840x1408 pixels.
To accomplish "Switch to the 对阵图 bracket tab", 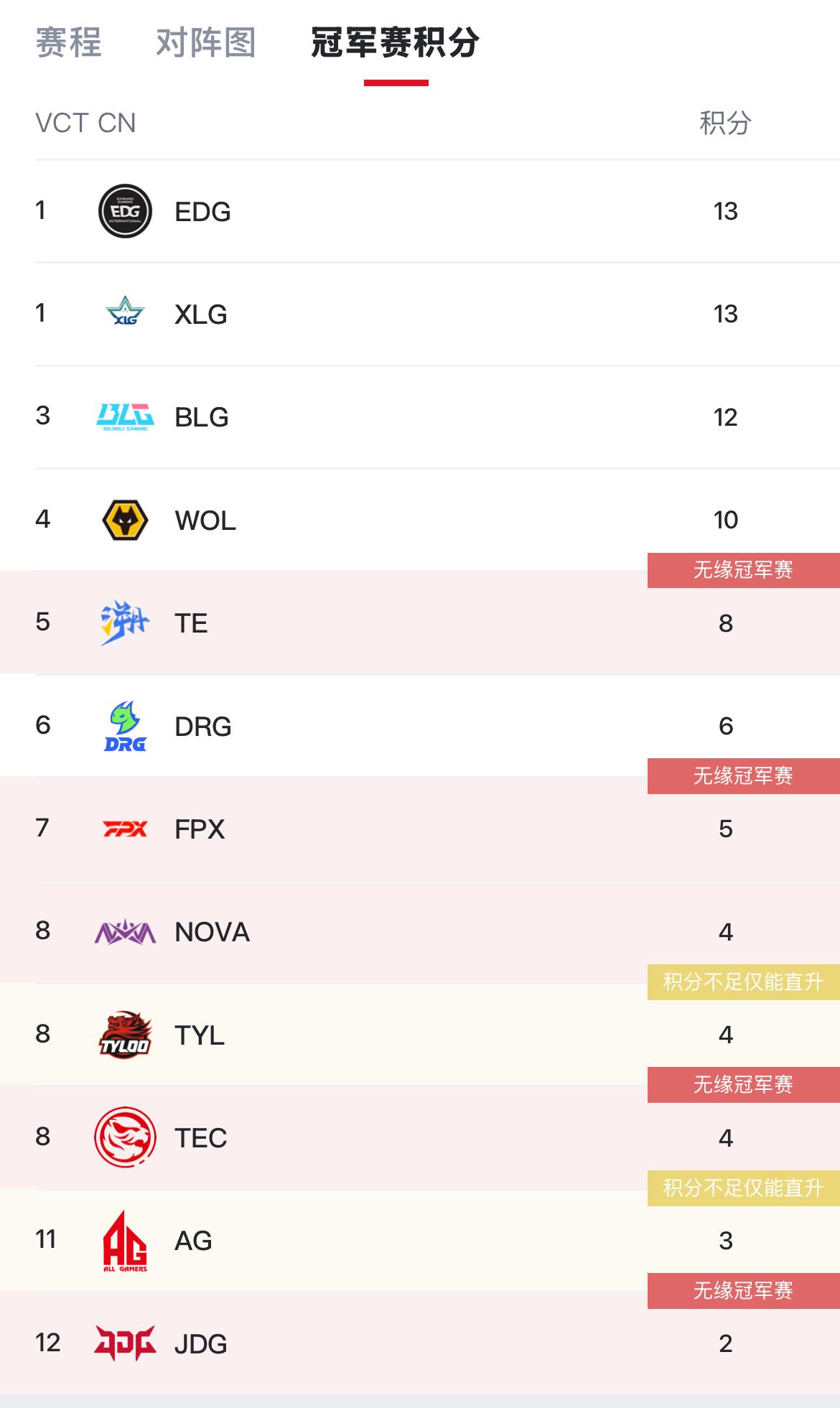I will 206,42.
